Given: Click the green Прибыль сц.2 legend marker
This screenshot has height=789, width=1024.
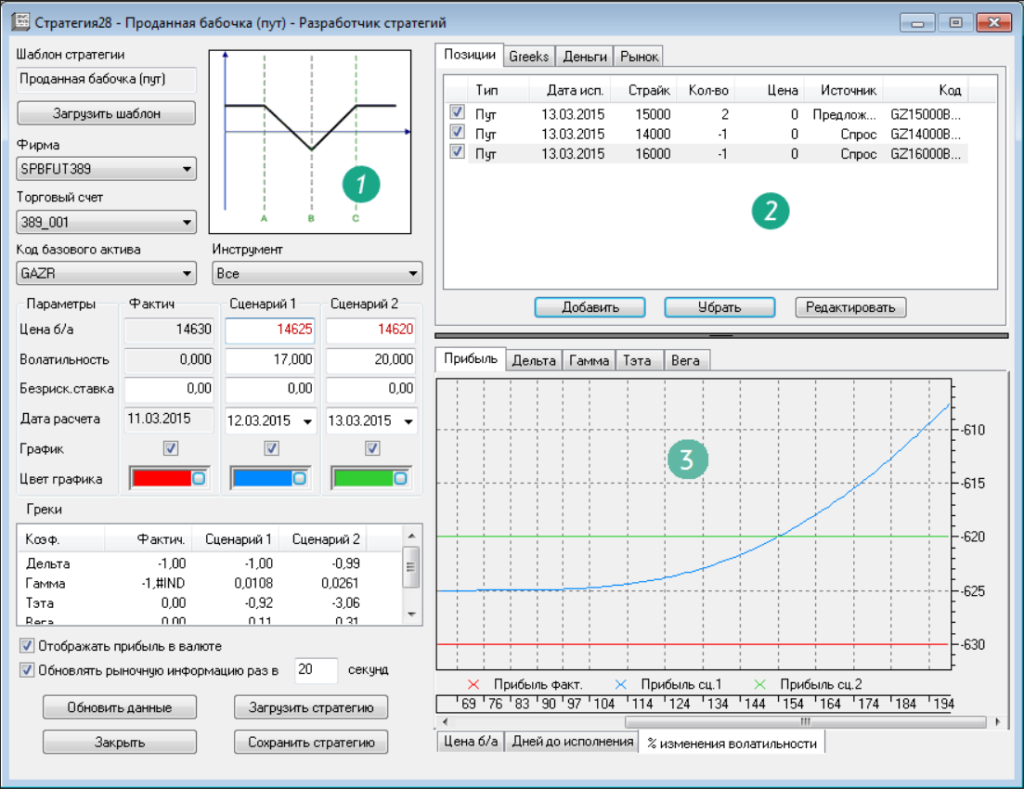Looking at the screenshot, I should tap(760, 685).
